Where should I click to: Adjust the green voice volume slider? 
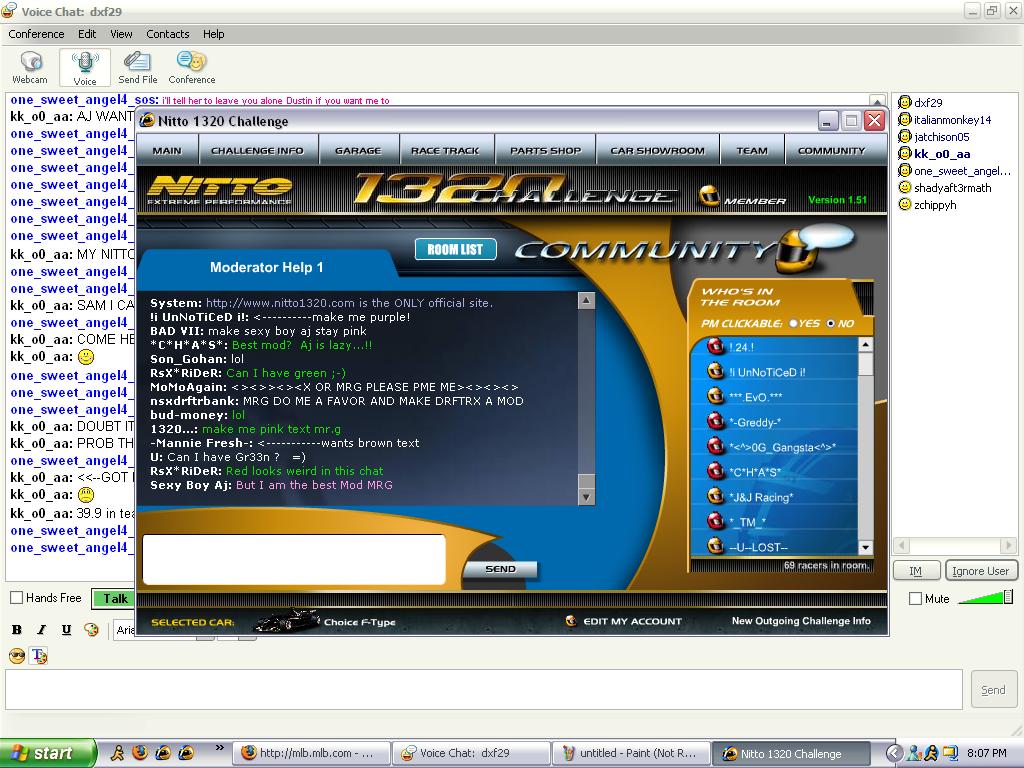pos(985,597)
